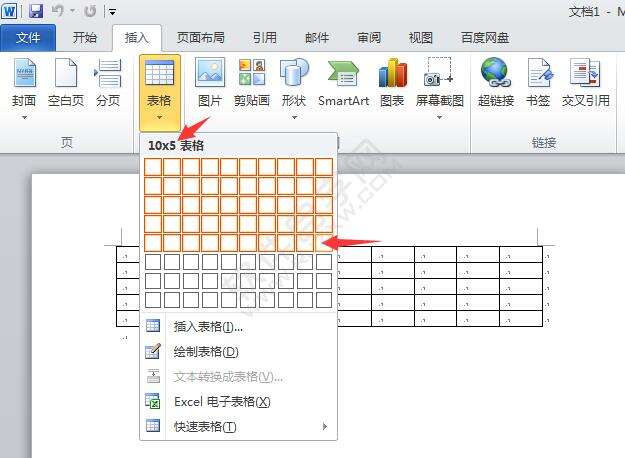Image resolution: width=625 pixels, height=458 pixels.
Task: Insert a chart with 图表 icon
Action: pos(393,73)
